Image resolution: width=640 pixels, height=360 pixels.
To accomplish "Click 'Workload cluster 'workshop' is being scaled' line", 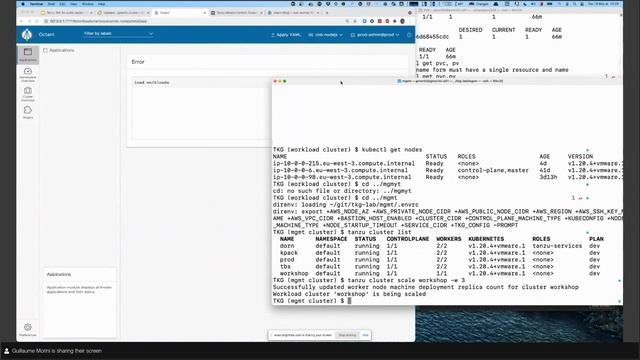I will click(349, 294).
